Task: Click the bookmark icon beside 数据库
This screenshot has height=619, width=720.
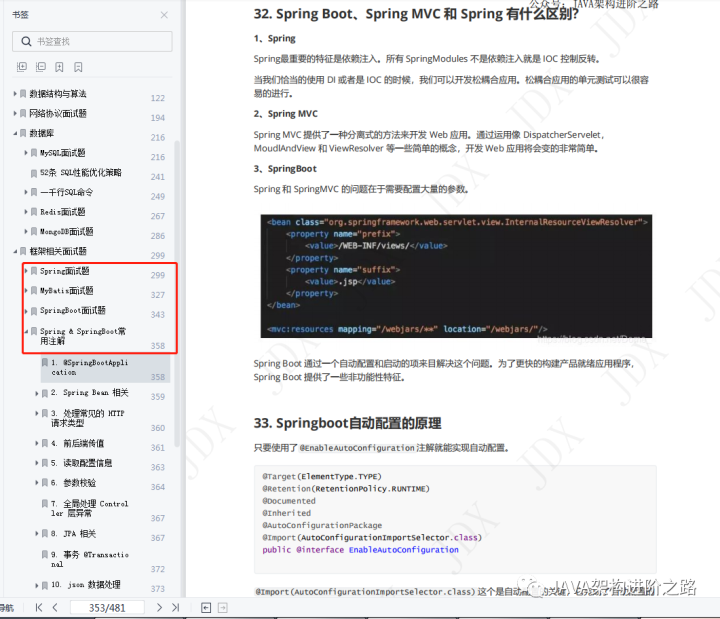Action: coord(23,133)
